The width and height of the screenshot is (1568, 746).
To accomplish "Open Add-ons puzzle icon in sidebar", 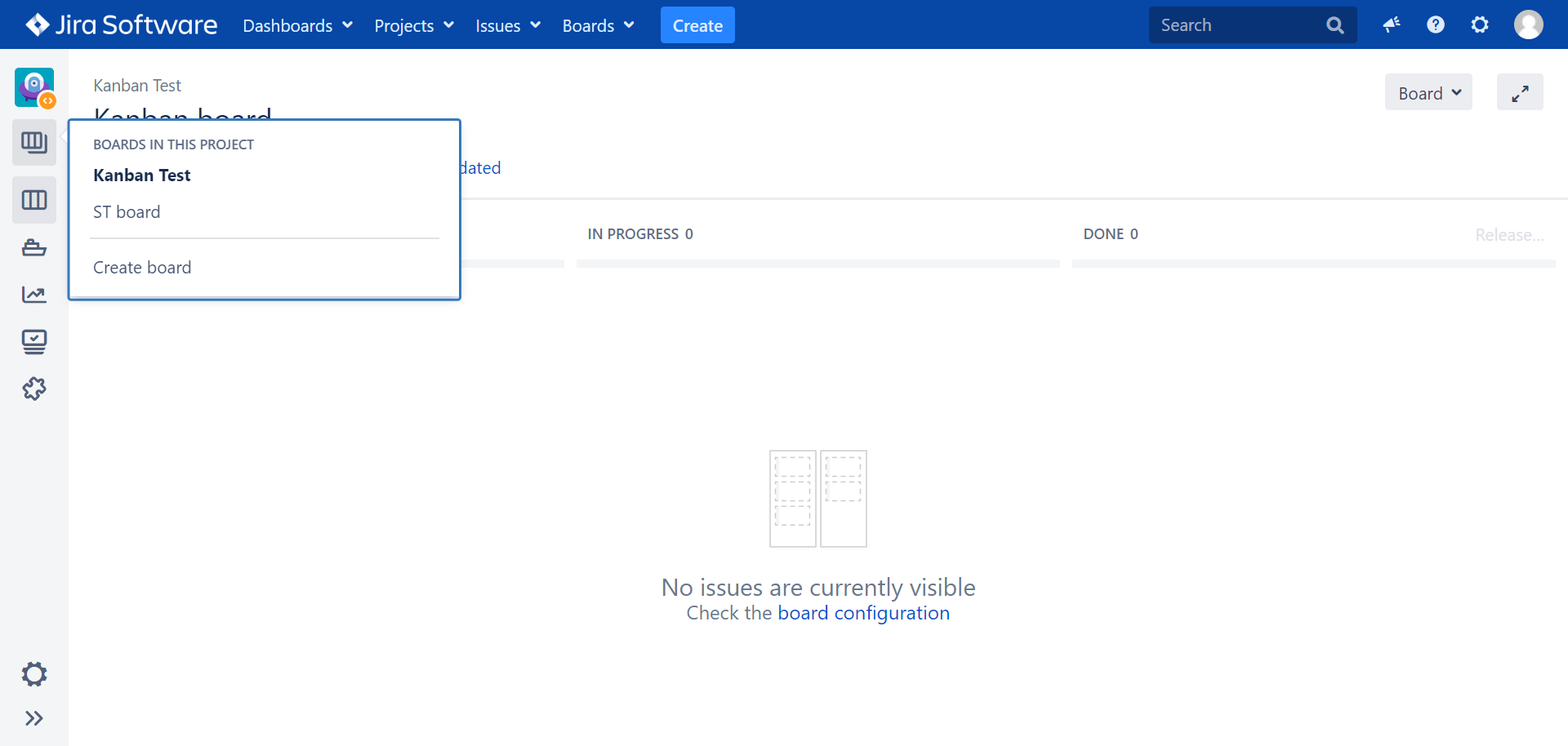I will 34,389.
